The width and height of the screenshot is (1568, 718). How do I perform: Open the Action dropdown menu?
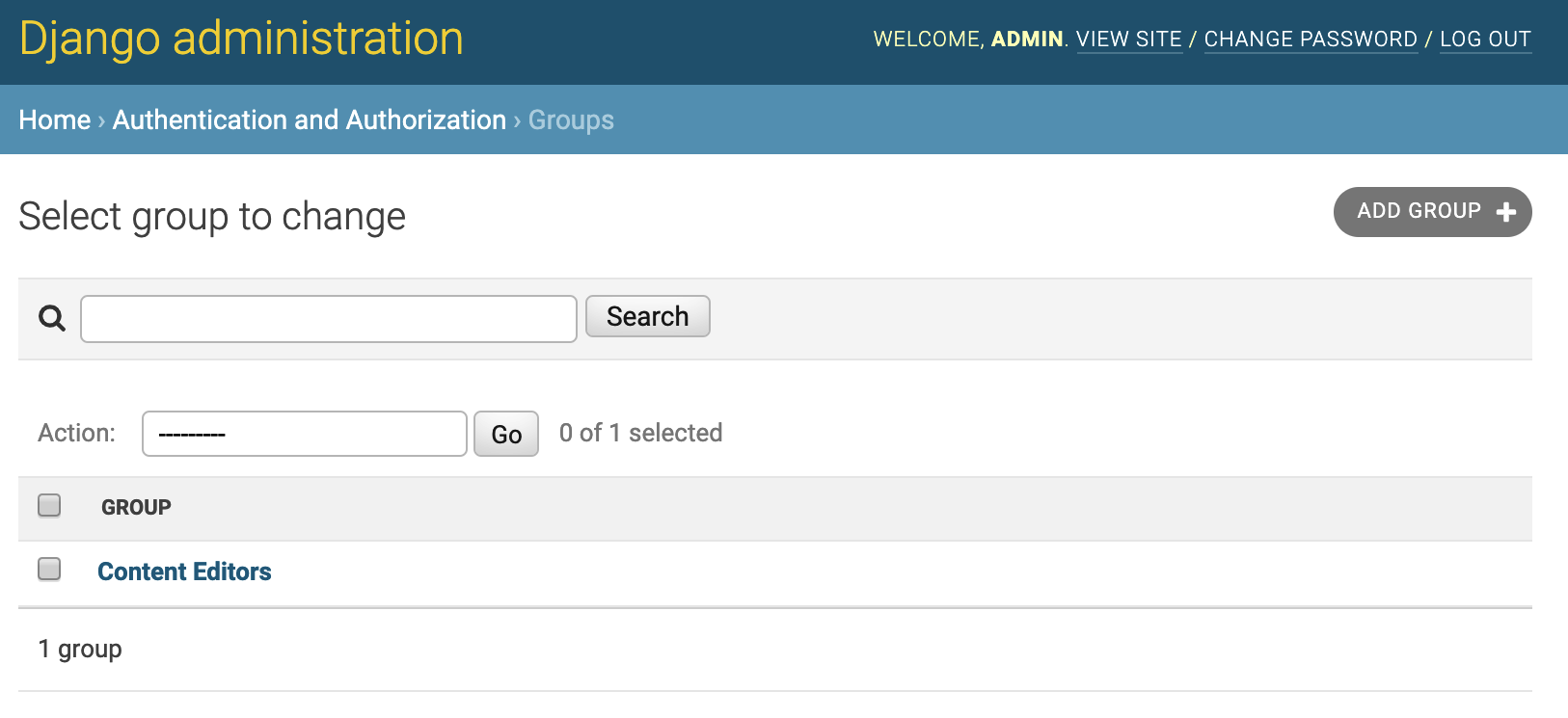pyautogui.click(x=304, y=434)
